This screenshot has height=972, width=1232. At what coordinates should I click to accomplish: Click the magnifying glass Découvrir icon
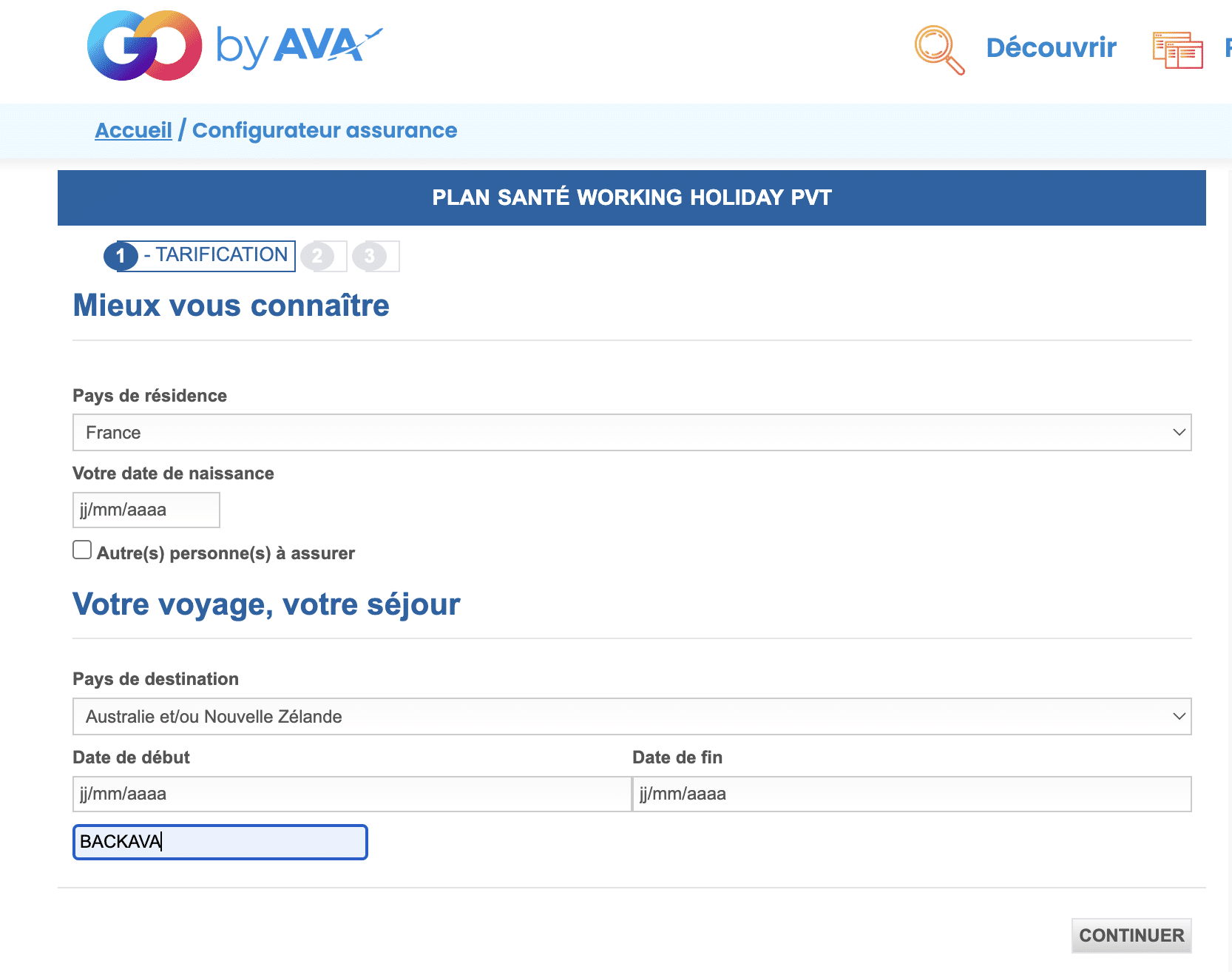click(938, 49)
